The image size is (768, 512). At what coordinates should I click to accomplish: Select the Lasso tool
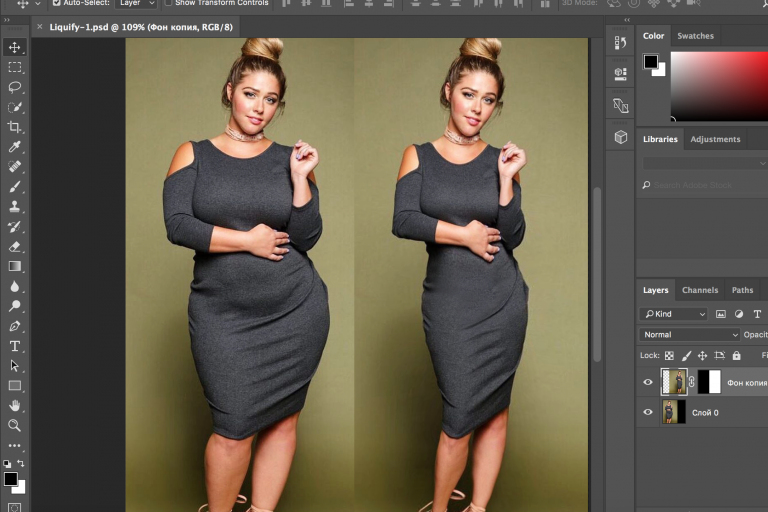[x=14, y=87]
